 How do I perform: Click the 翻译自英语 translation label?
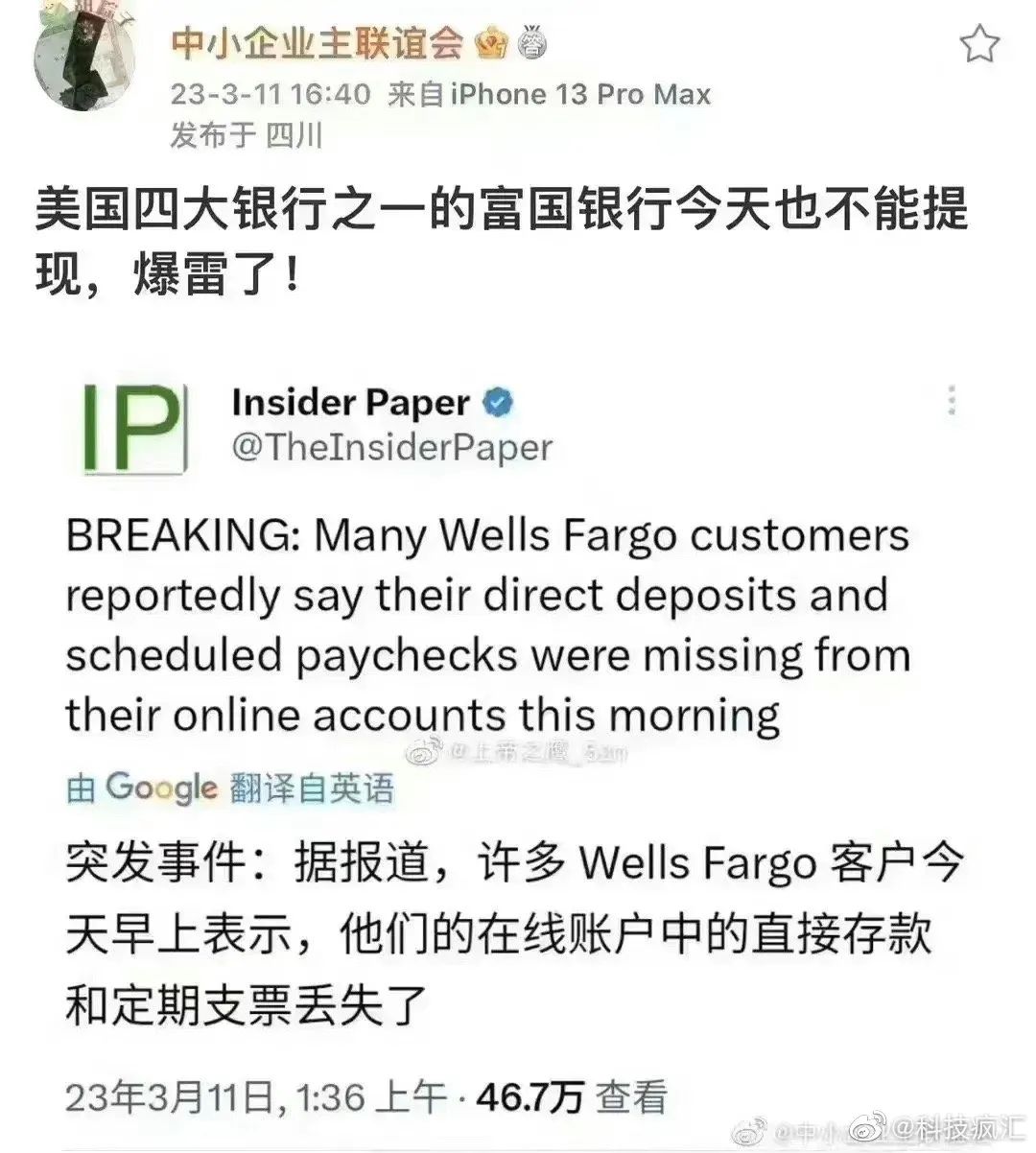[x=313, y=788]
